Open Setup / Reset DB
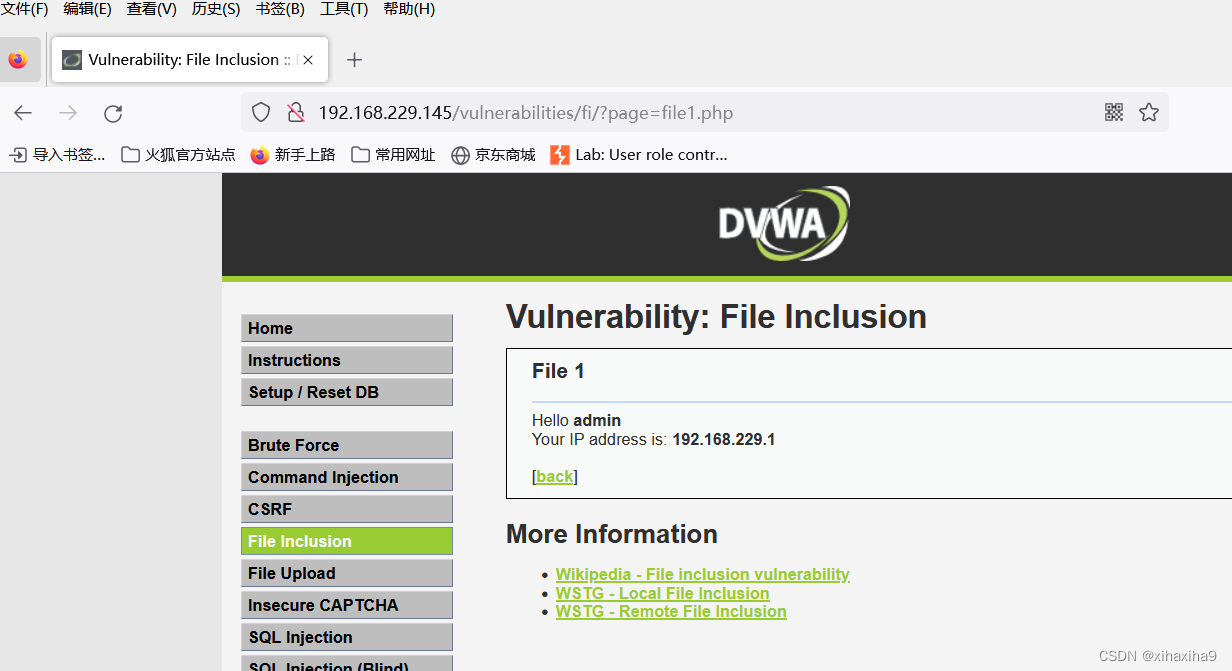The width and height of the screenshot is (1232, 671). 347,392
